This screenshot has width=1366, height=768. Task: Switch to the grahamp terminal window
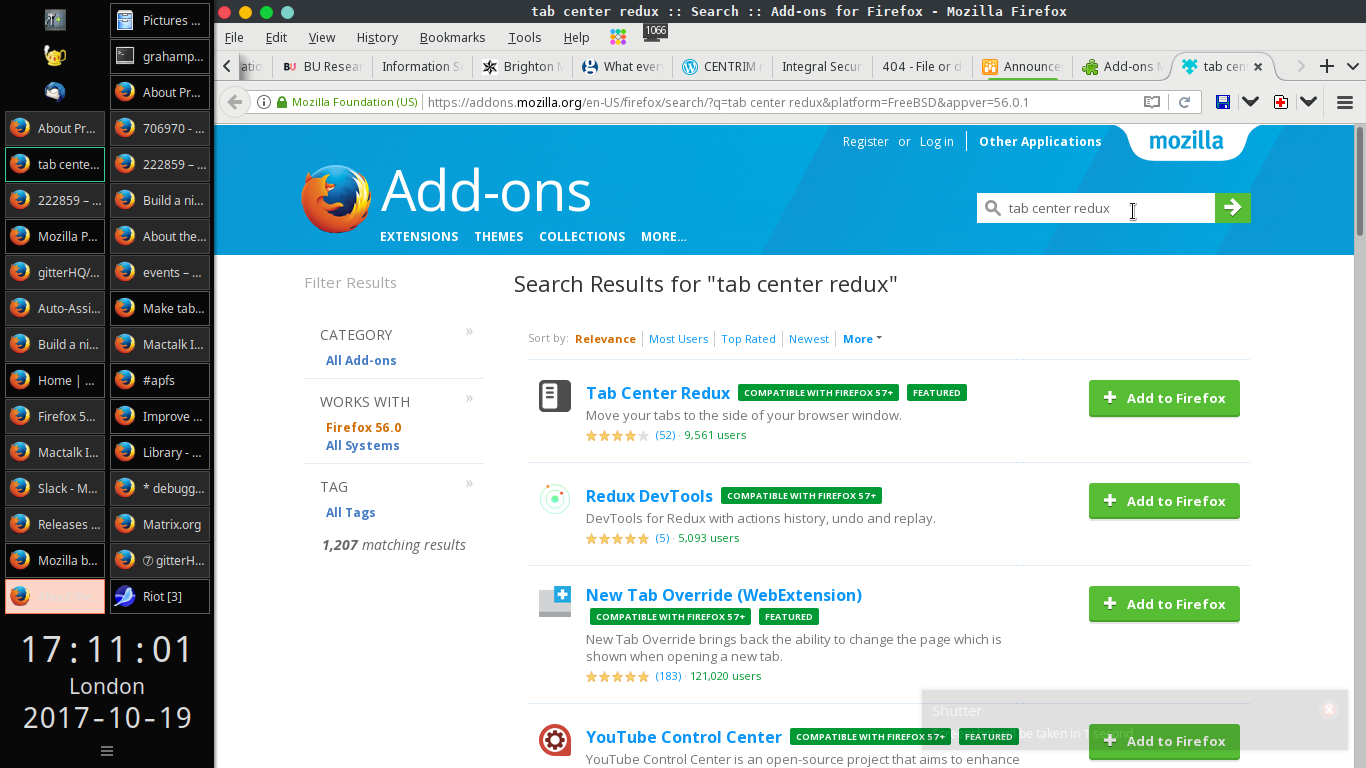pos(160,56)
